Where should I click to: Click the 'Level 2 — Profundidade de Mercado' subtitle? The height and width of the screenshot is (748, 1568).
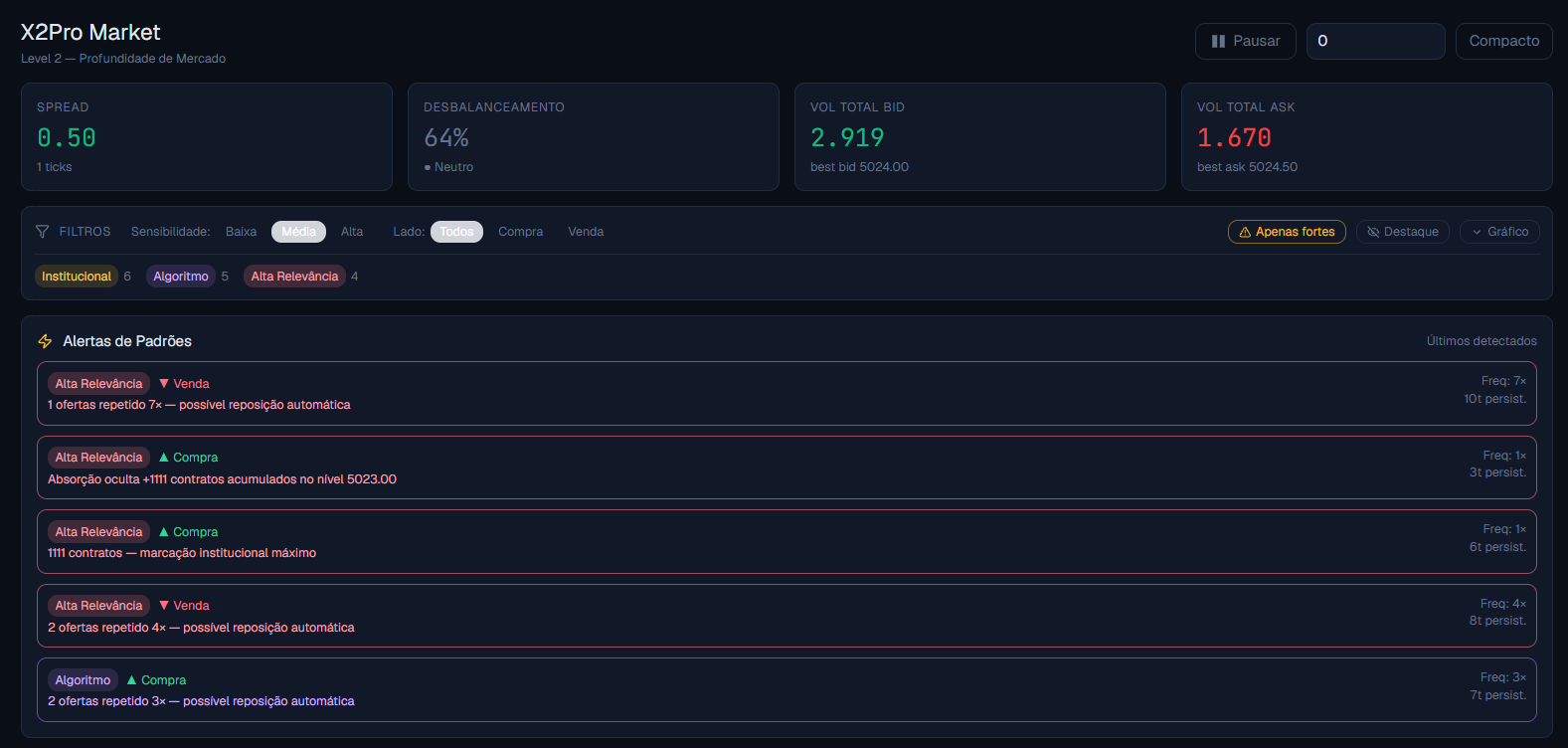123,59
